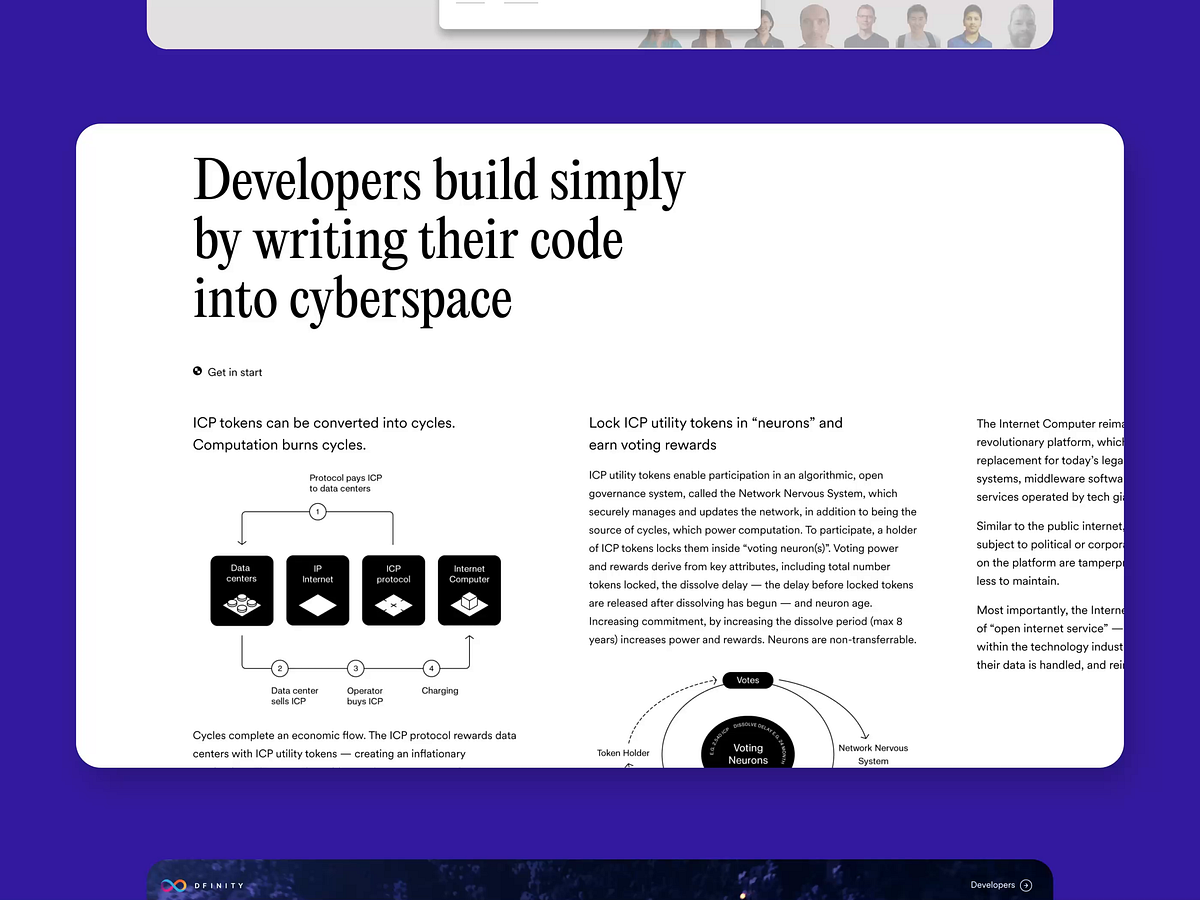Image resolution: width=1200 pixels, height=900 pixels.
Task: Click step 4 circle for Charging
Action: [x=431, y=668]
